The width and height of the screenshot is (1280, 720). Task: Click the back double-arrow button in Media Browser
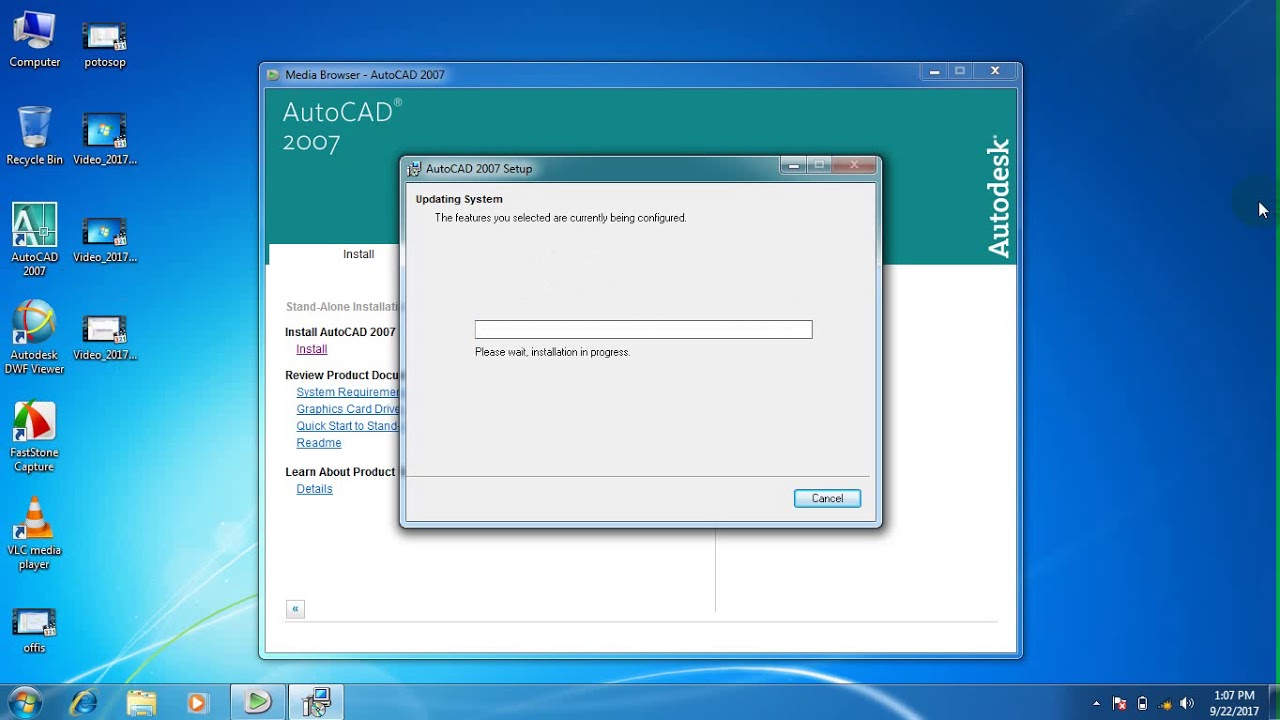pos(295,609)
